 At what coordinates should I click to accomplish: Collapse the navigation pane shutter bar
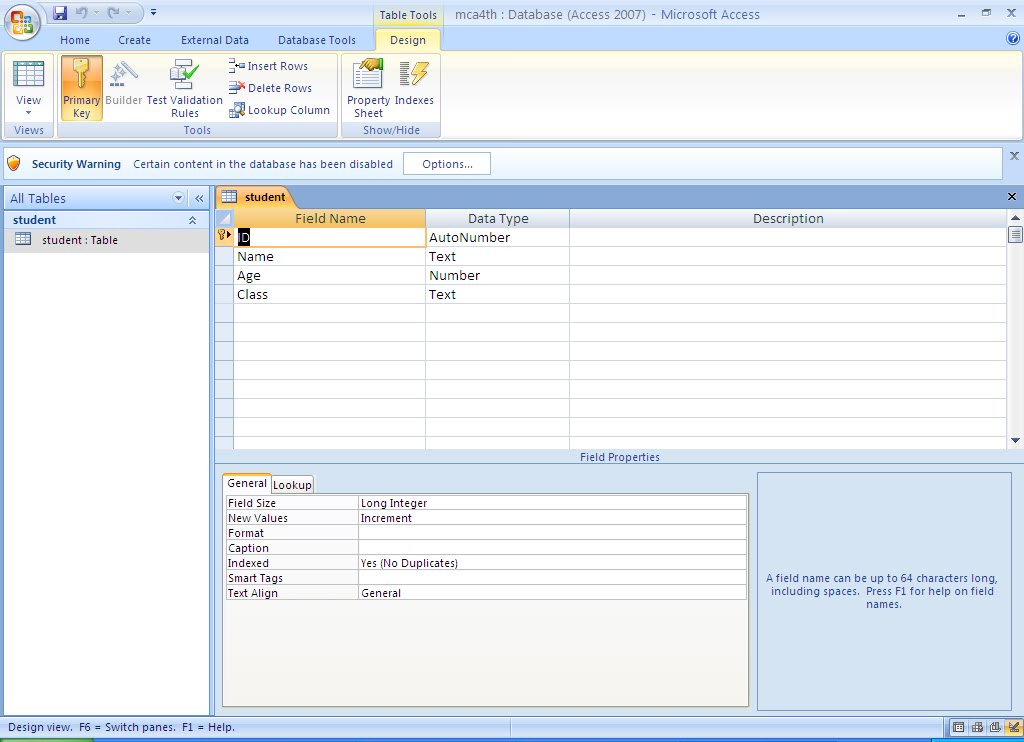tap(199, 198)
